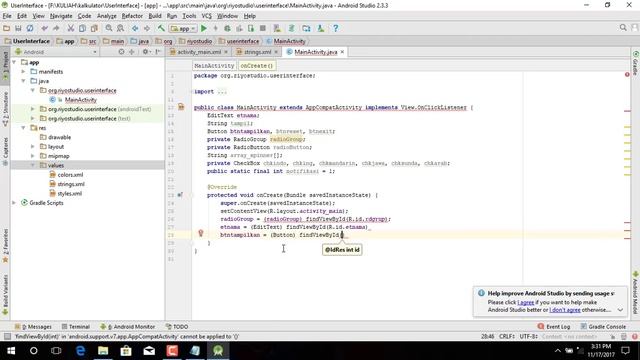Navigate forward with the right arrow icon
The width and height of the screenshot is (640, 360).
point(147,28)
